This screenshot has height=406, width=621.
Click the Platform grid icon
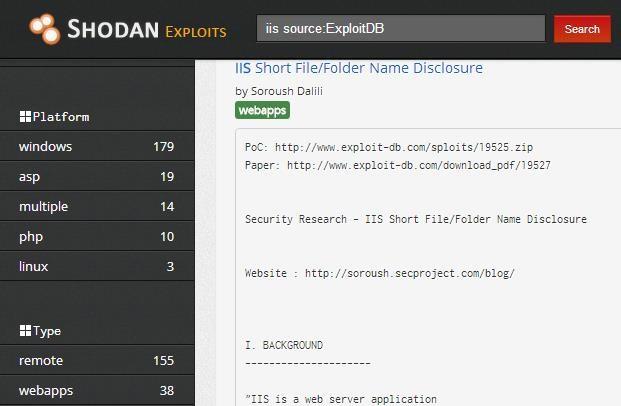point(25,117)
